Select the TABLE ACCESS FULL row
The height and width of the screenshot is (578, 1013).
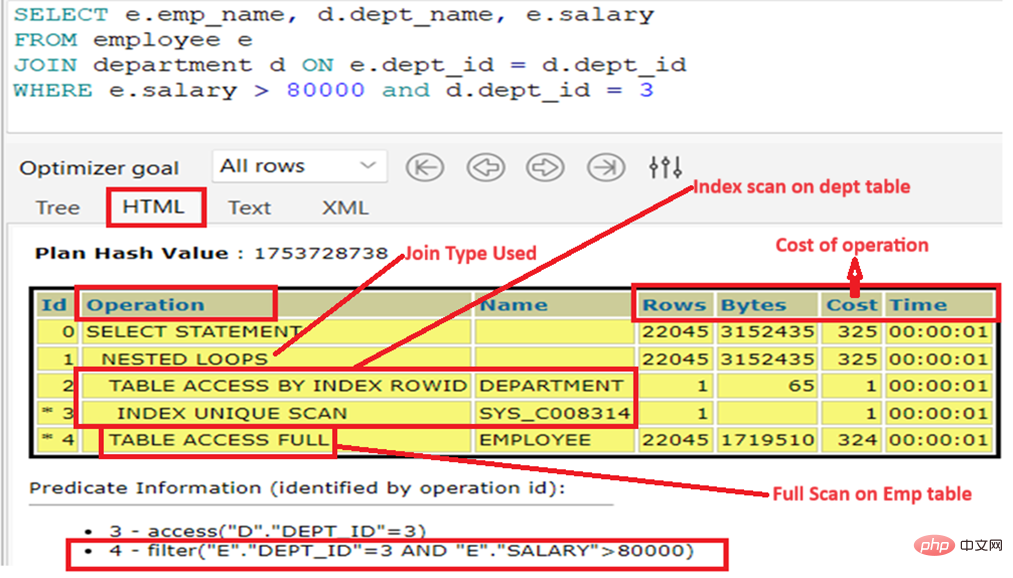coord(218,440)
